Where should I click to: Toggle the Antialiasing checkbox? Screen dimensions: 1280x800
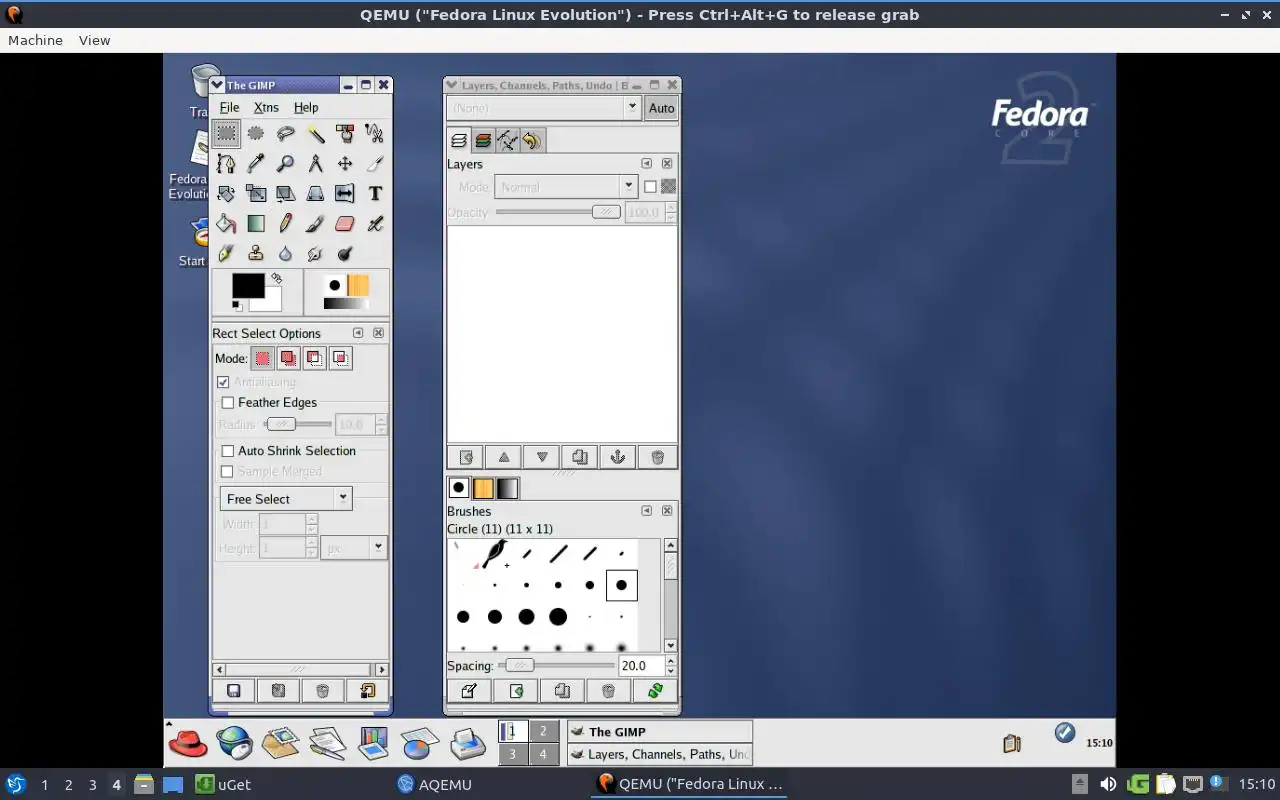coord(224,382)
